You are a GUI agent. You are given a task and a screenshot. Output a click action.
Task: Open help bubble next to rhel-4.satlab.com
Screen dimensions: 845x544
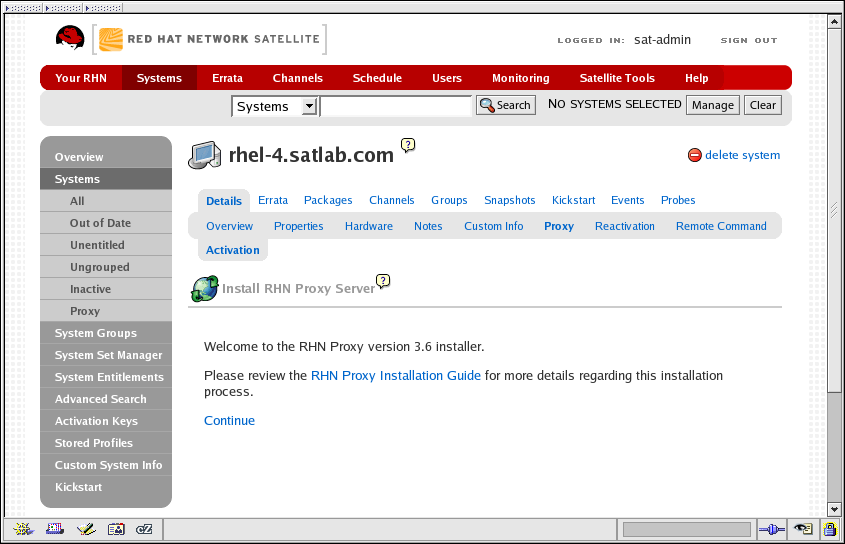tap(408, 144)
